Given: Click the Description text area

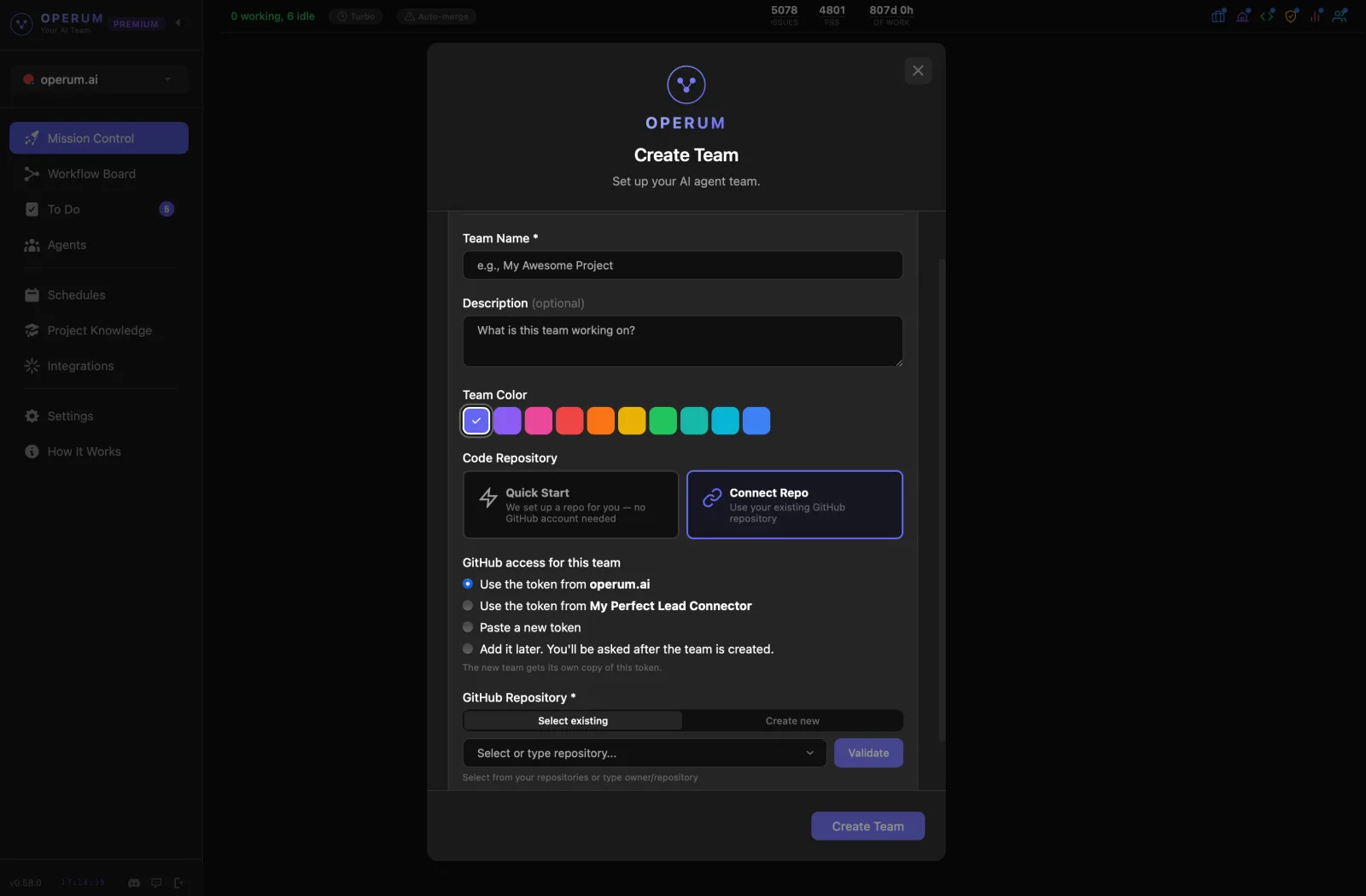Looking at the screenshot, I should 682,341.
